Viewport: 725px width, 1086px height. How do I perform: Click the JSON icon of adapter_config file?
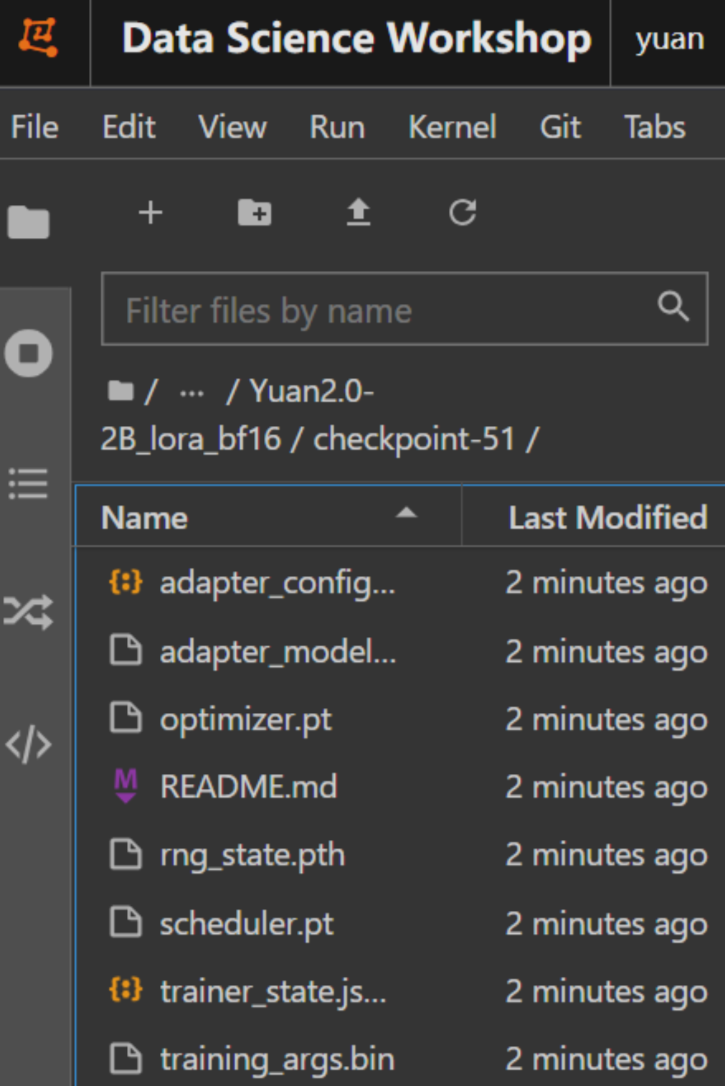(x=126, y=582)
